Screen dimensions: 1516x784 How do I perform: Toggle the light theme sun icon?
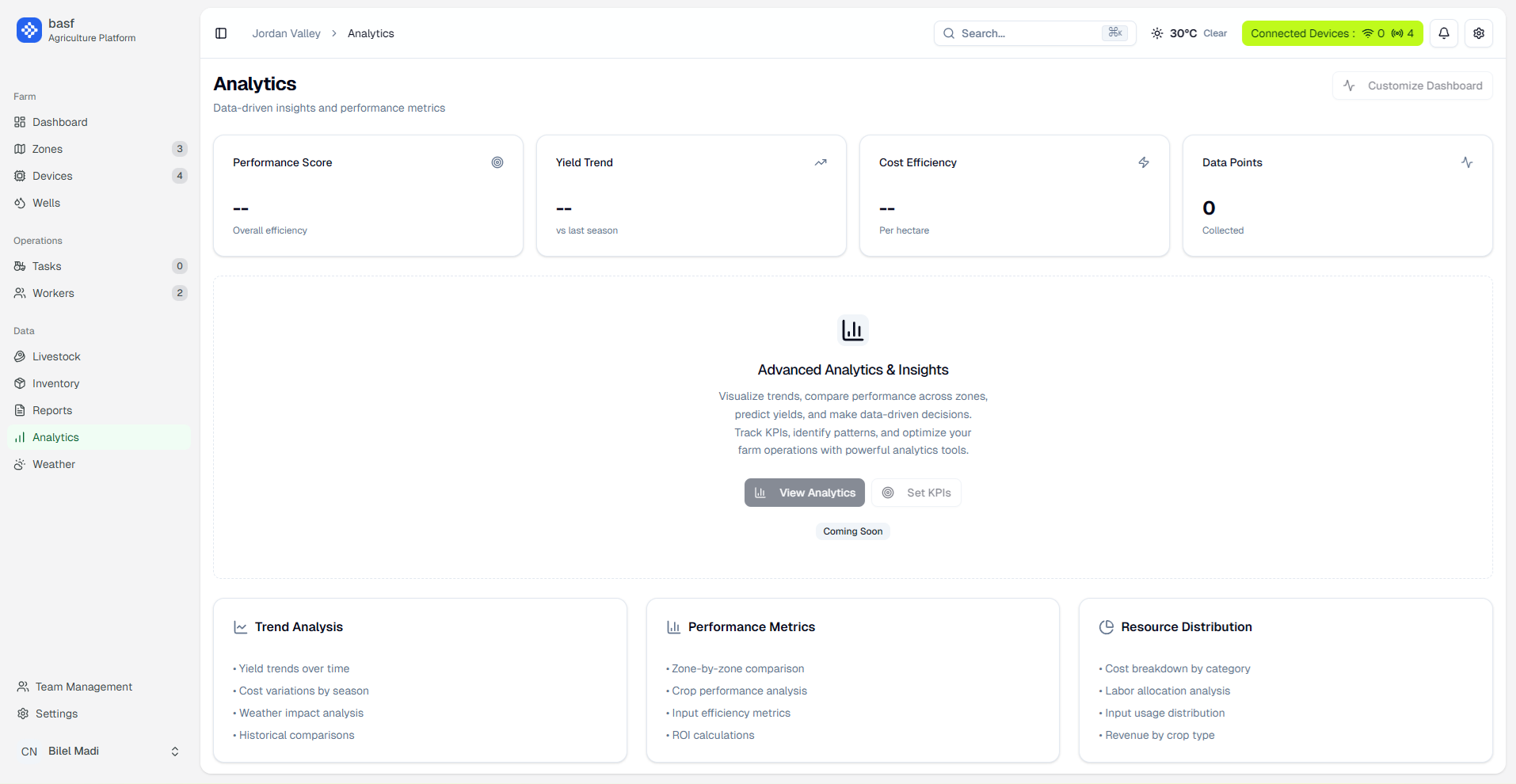point(1156,33)
